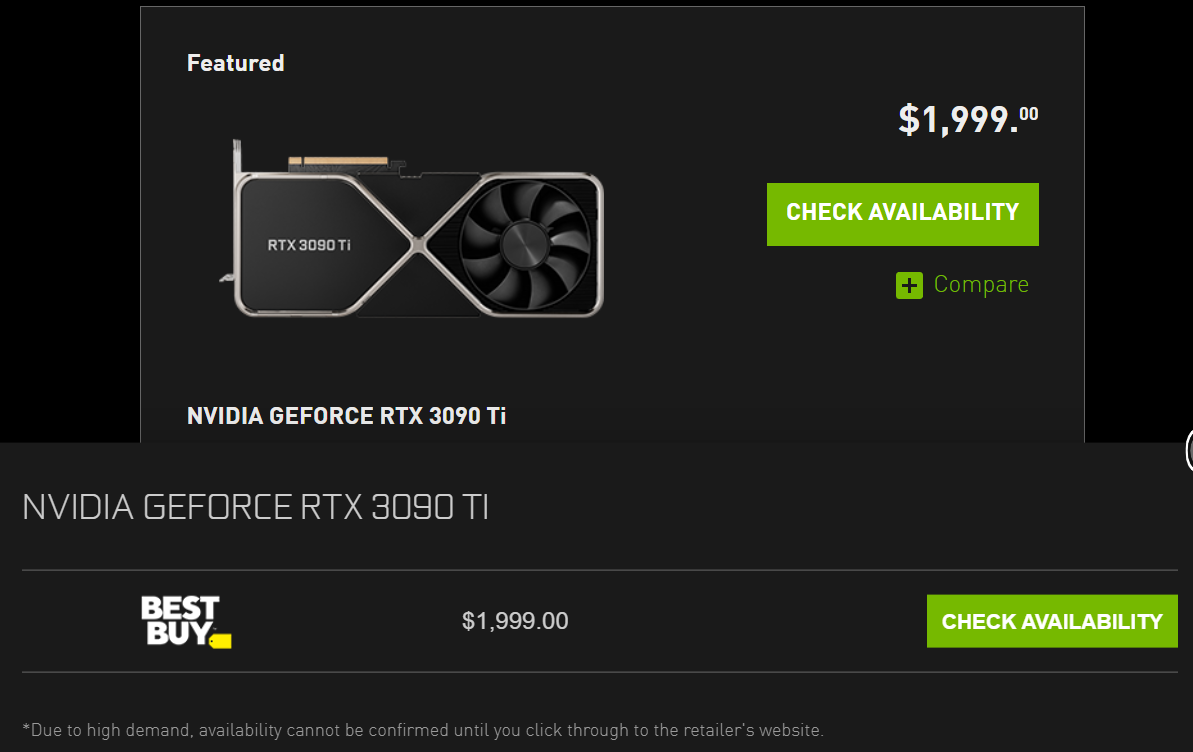Click the NVIDIA GEFORCE RTX 3090 TI panel heading
Image resolution: width=1193 pixels, height=752 pixels.
click(255, 506)
